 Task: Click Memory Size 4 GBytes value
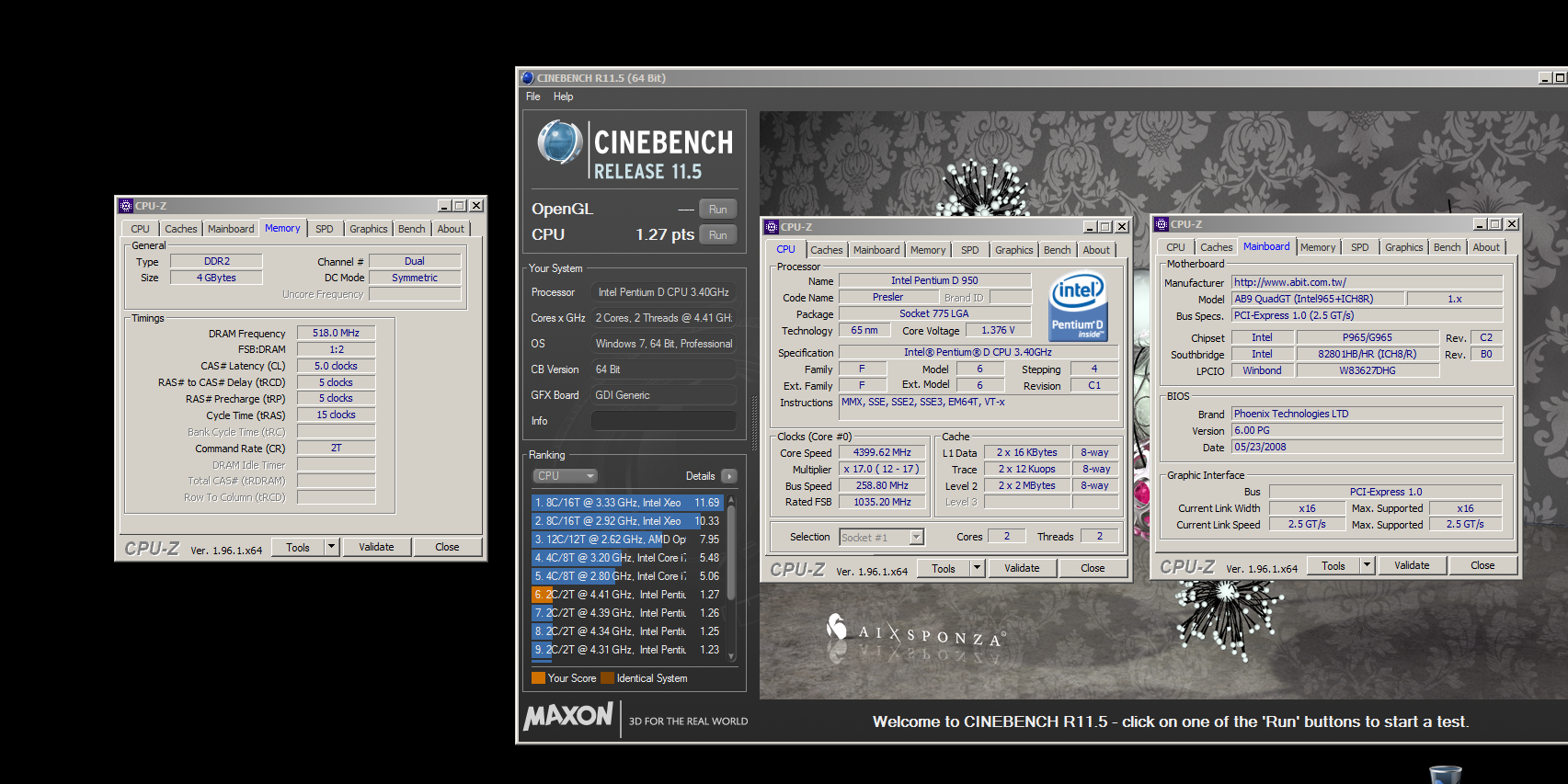(x=216, y=278)
